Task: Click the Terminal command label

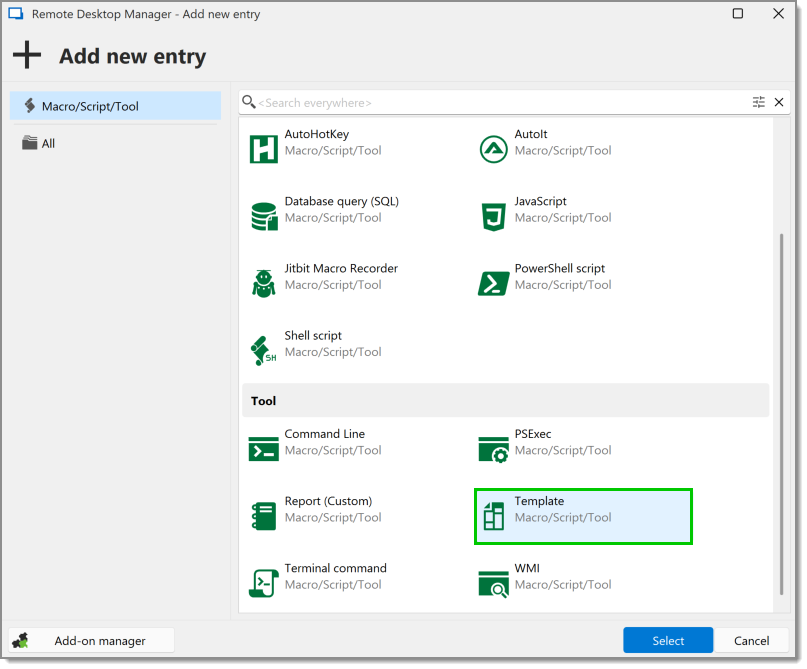Action: click(336, 568)
